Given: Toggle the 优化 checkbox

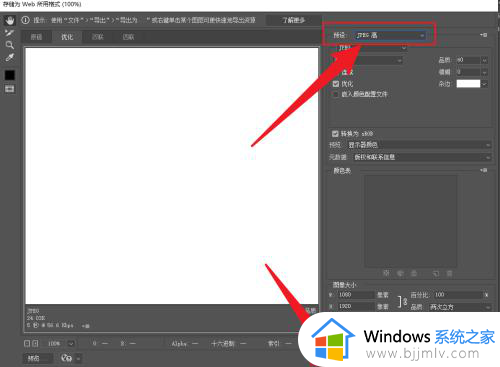Looking at the screenshot, I should click(336, 84).
